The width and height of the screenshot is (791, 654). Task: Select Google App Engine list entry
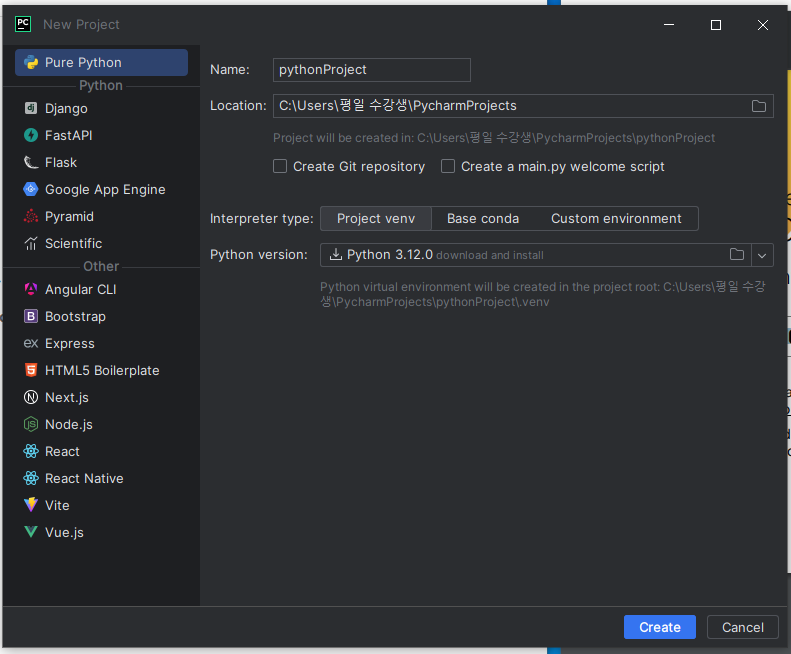coord(101,189)
